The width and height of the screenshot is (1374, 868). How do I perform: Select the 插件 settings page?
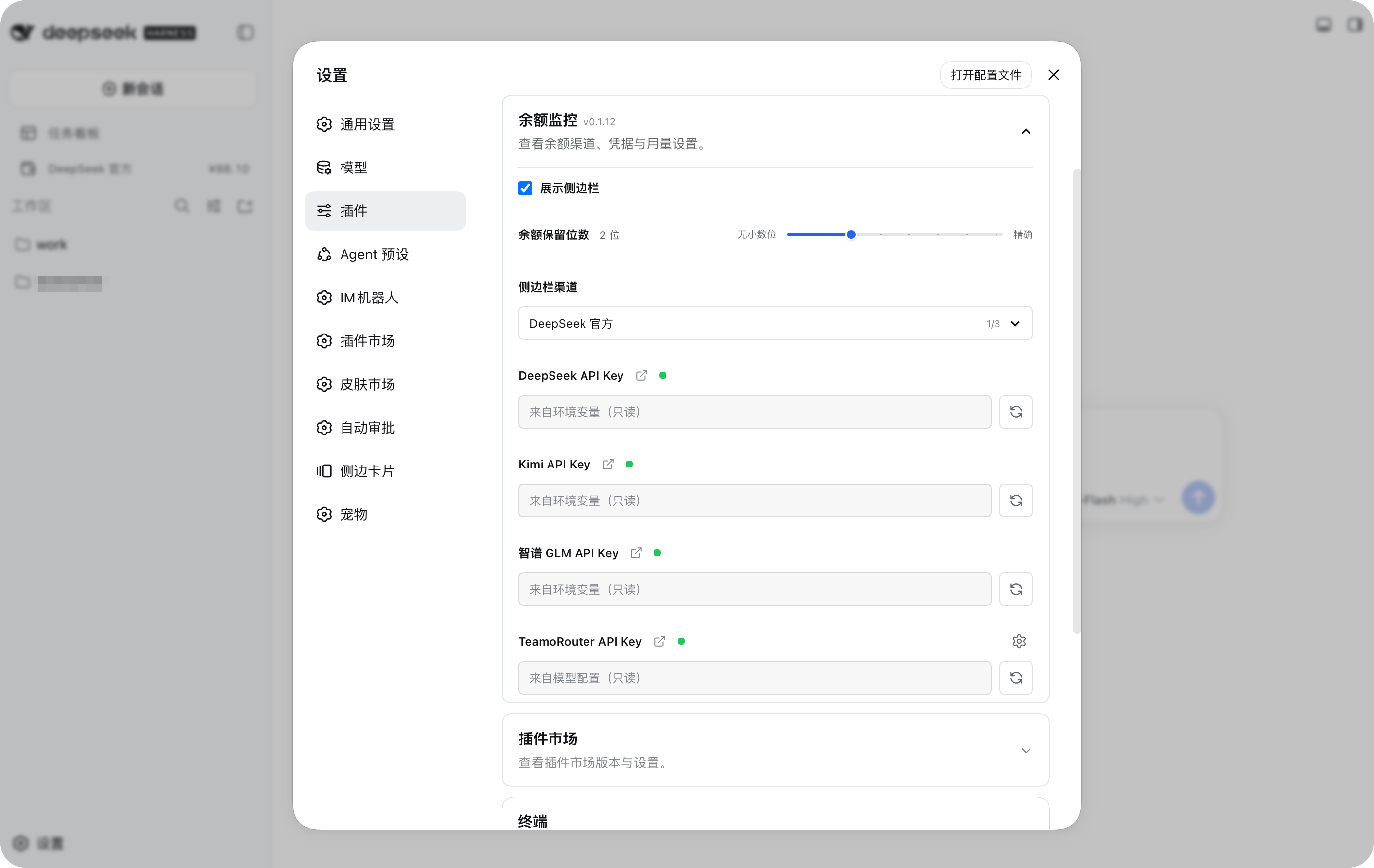click(x=385, y=210)
